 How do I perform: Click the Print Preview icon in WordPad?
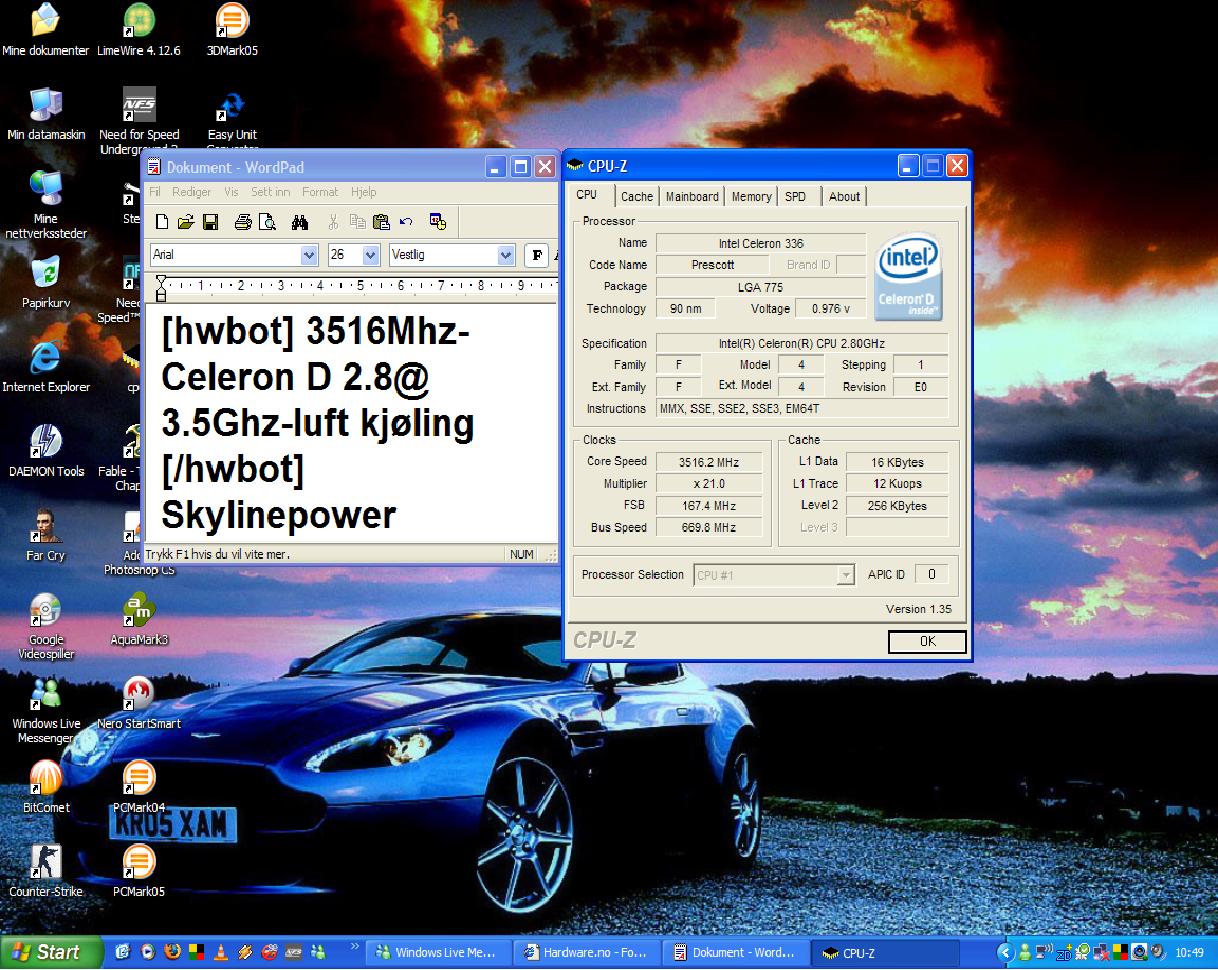267,222
